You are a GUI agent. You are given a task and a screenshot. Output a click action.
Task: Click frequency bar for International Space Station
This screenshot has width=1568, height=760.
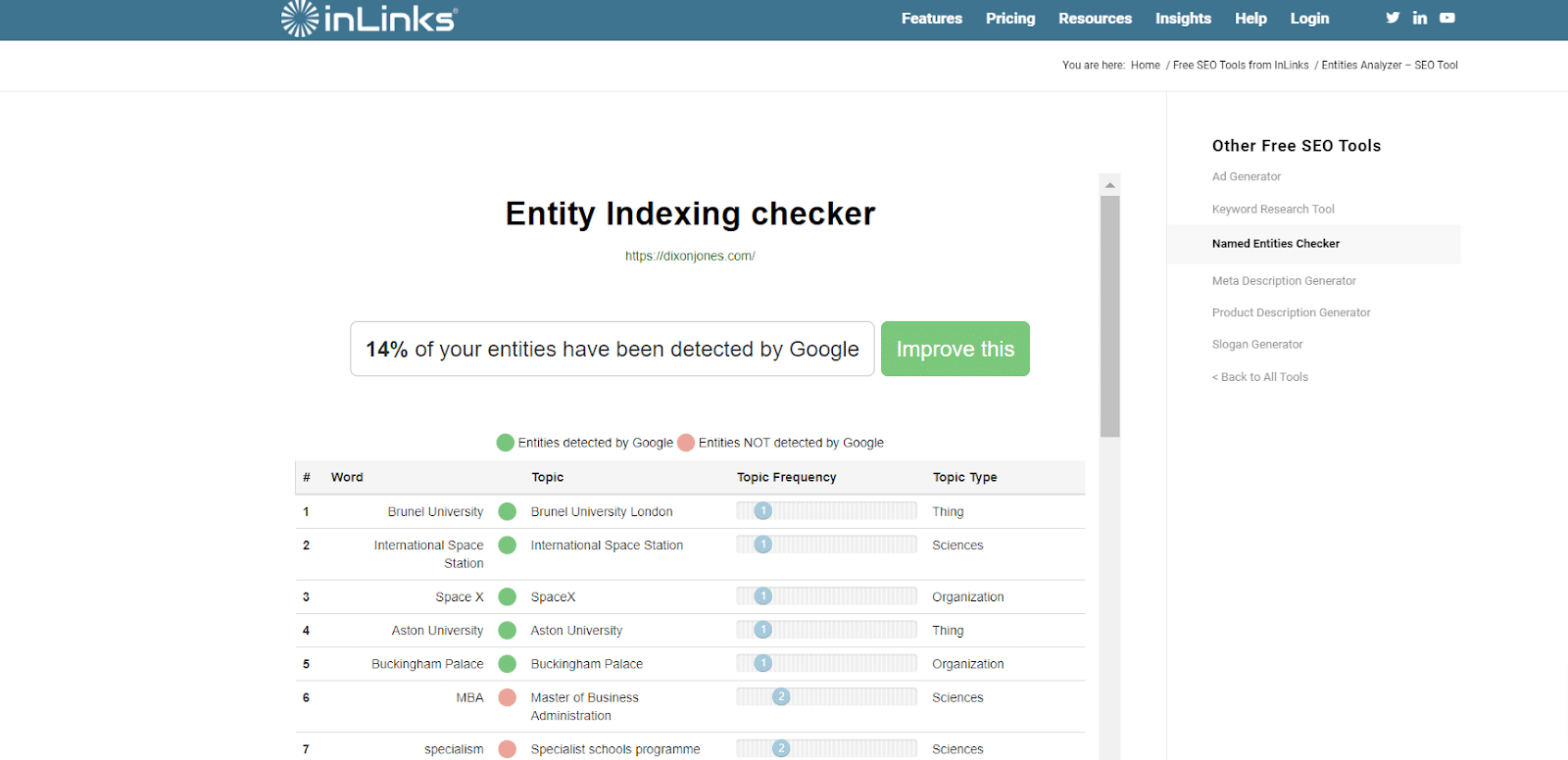826,544
